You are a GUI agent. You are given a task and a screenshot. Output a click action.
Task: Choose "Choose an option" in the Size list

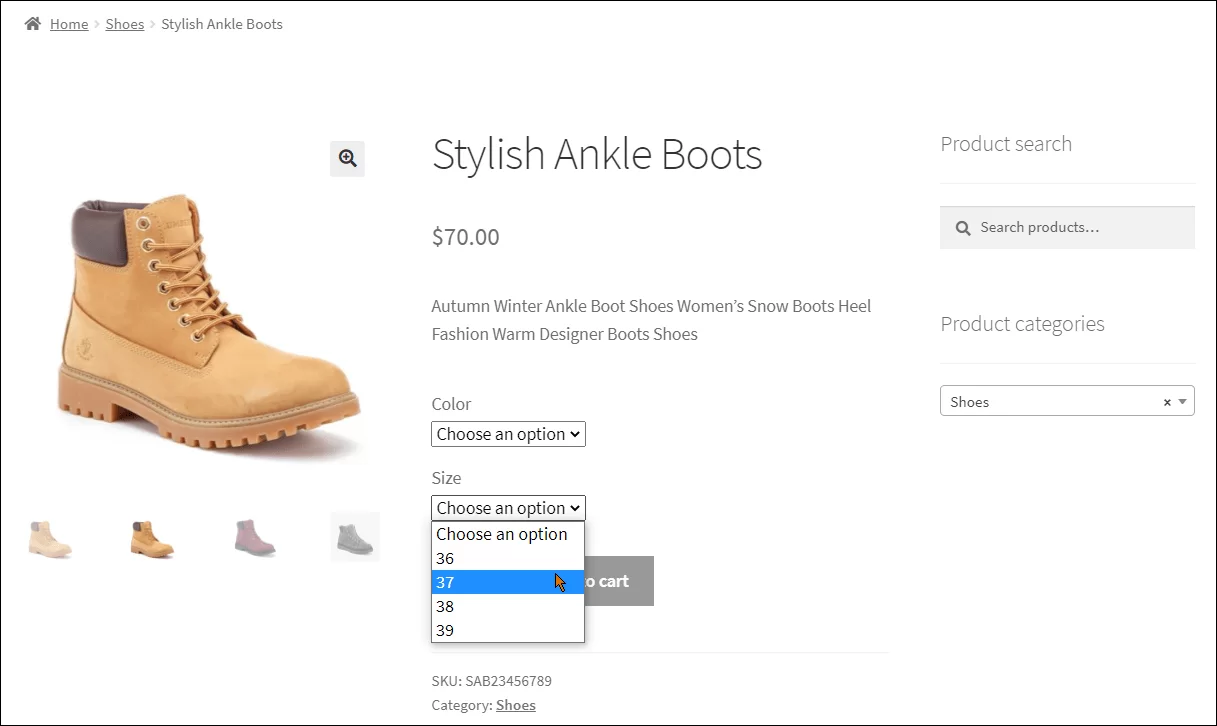pos(503,533)
